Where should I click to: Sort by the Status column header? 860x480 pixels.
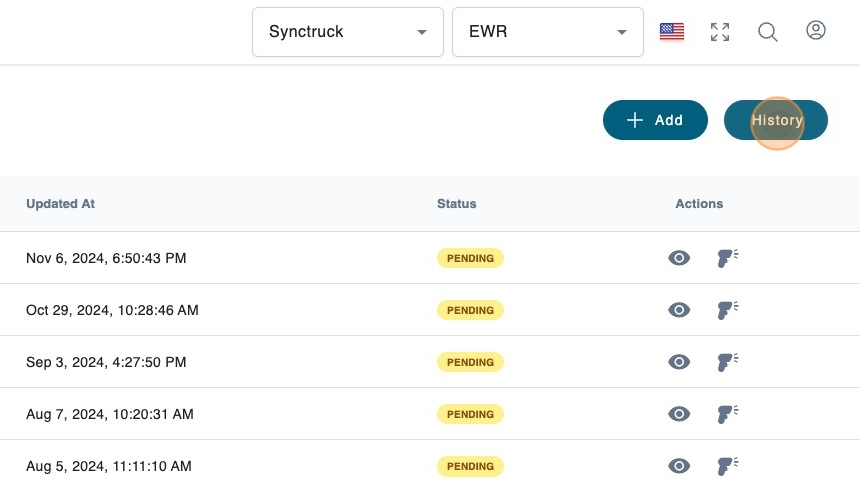pos(456,204)
